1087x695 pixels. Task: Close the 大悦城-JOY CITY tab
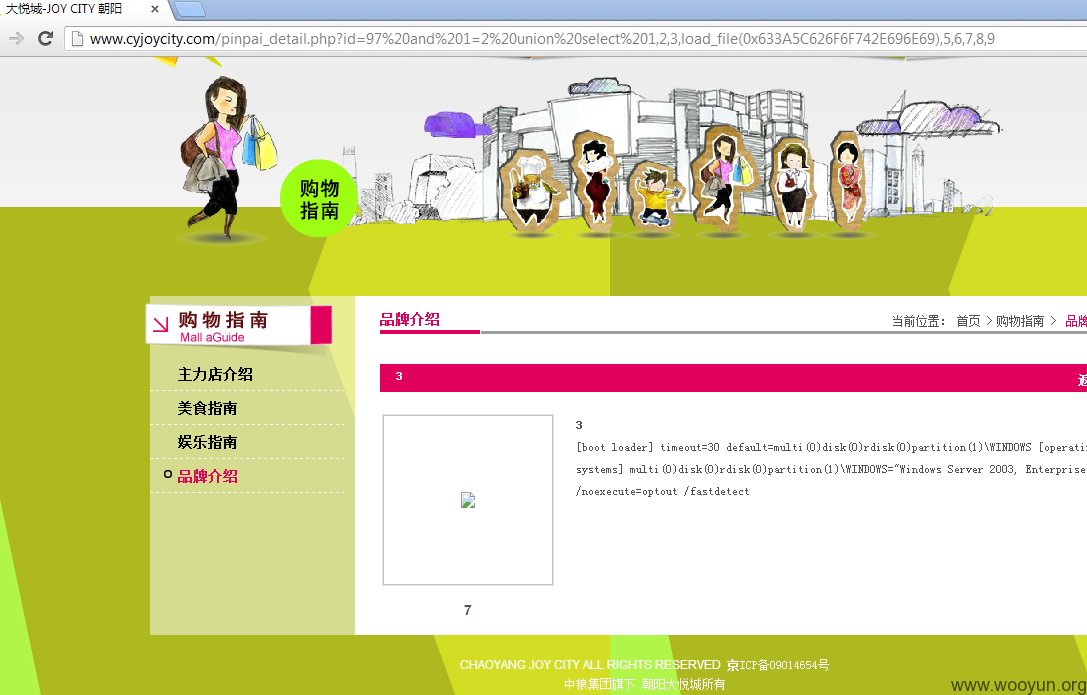coord(155,9)
